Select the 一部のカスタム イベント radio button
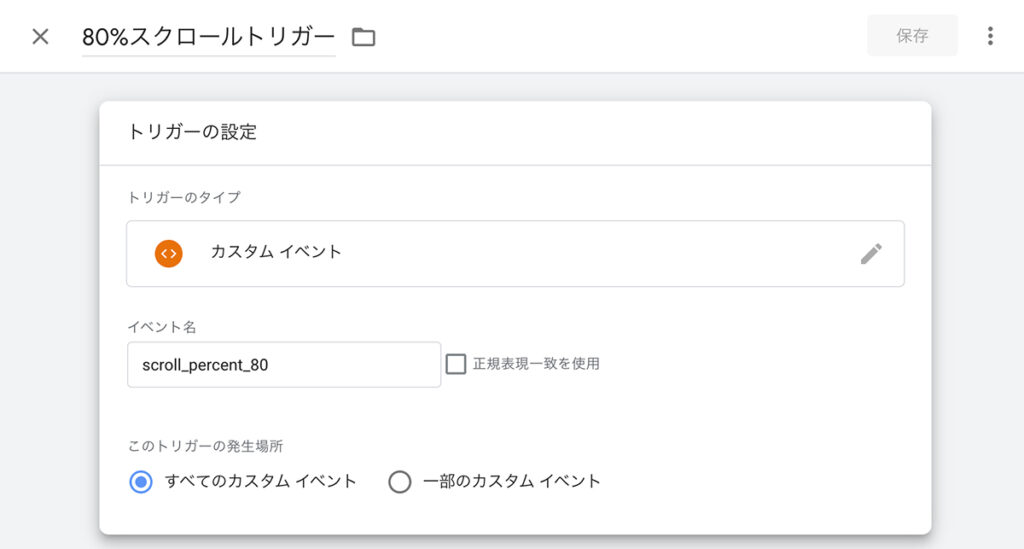1024x549 pixels. point(400,482)
